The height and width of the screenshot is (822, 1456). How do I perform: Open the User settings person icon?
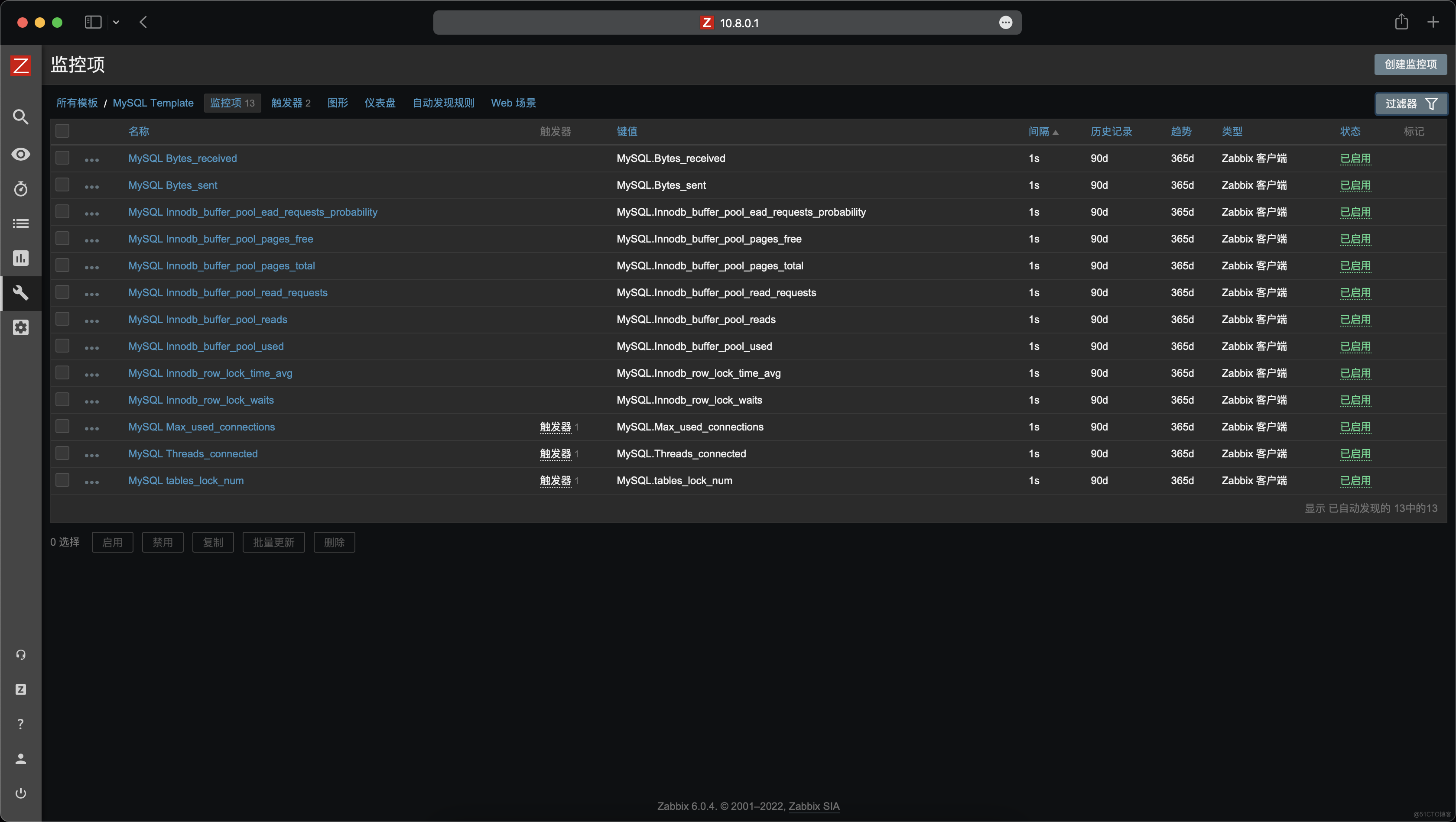click(x=21, y=759)
